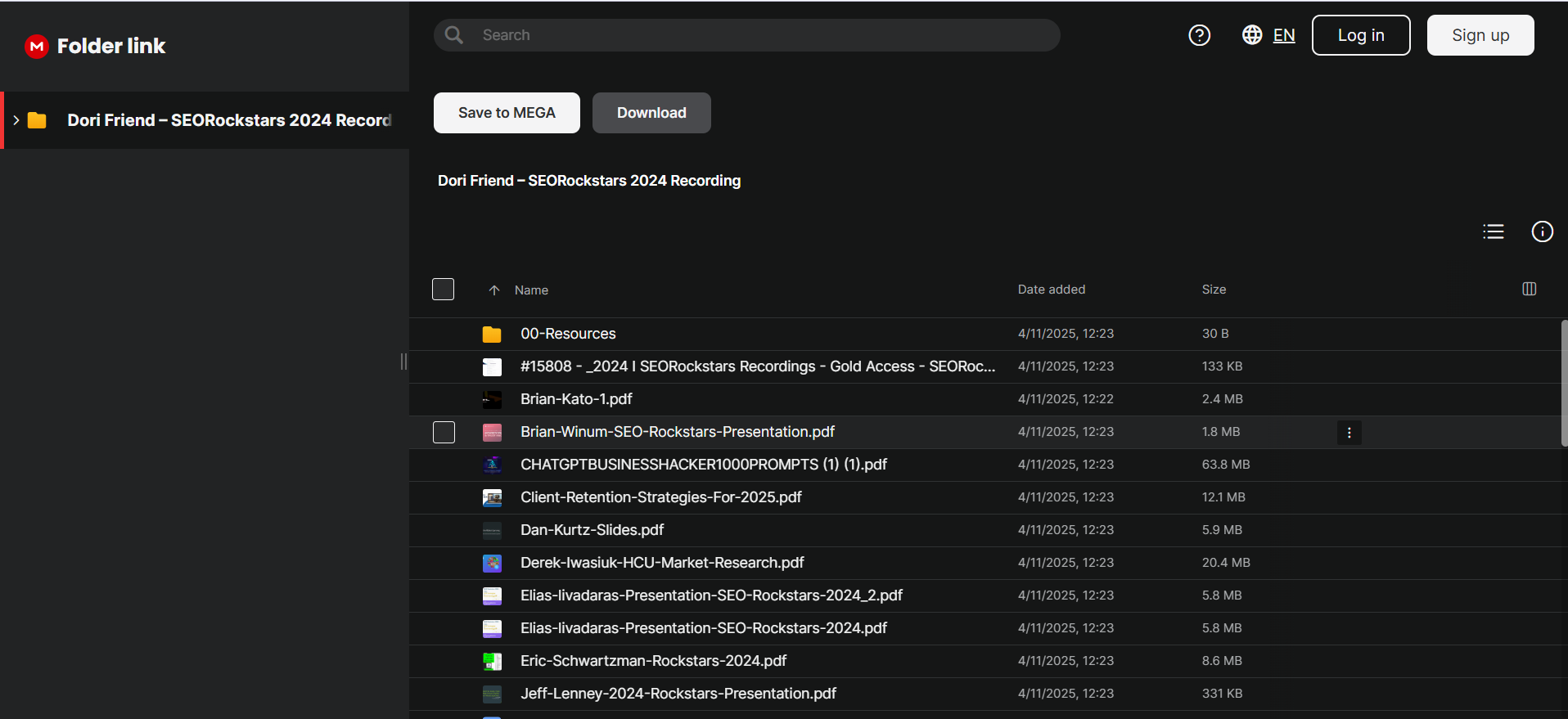Select Jeff-Lenney-2024-Rockstars-Presentation.pdf name
Image resolution: width=1568 pixels, height=719 pixels.
(678, 694)
